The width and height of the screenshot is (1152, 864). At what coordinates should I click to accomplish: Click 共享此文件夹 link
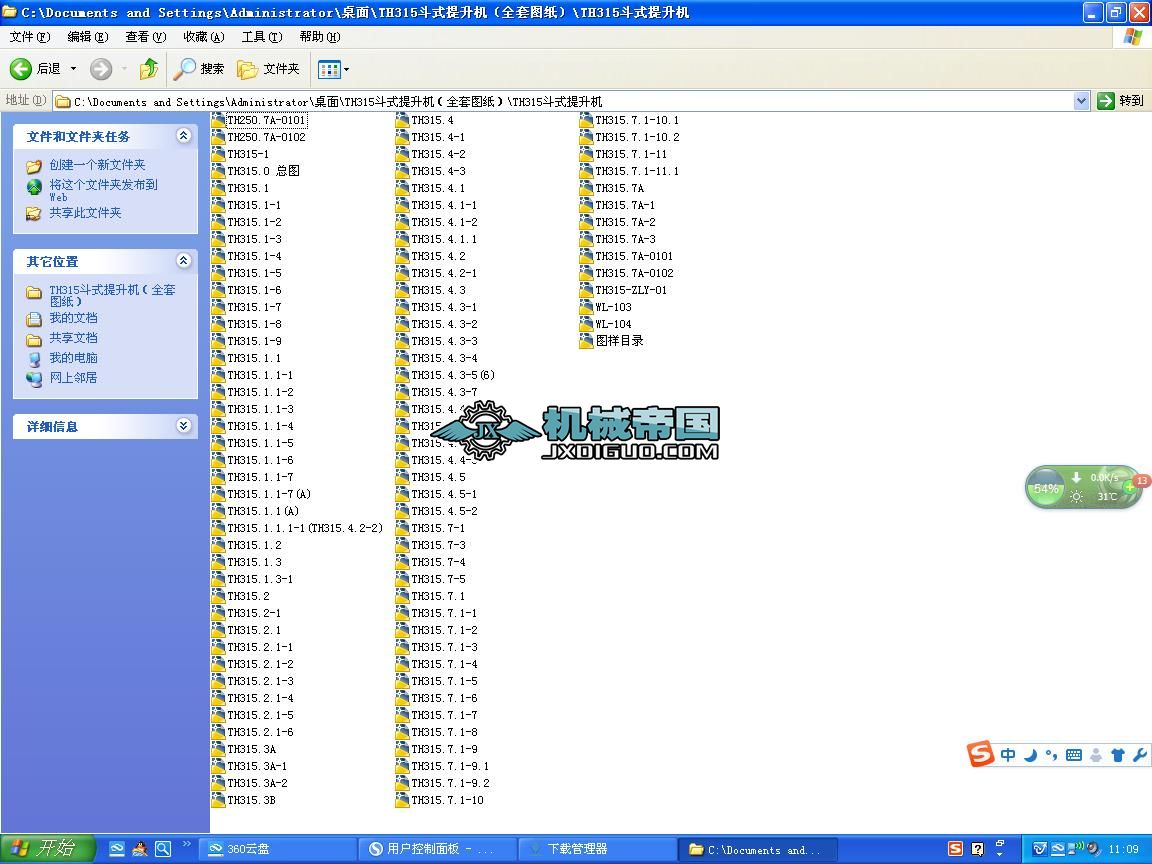coord(85,213)
